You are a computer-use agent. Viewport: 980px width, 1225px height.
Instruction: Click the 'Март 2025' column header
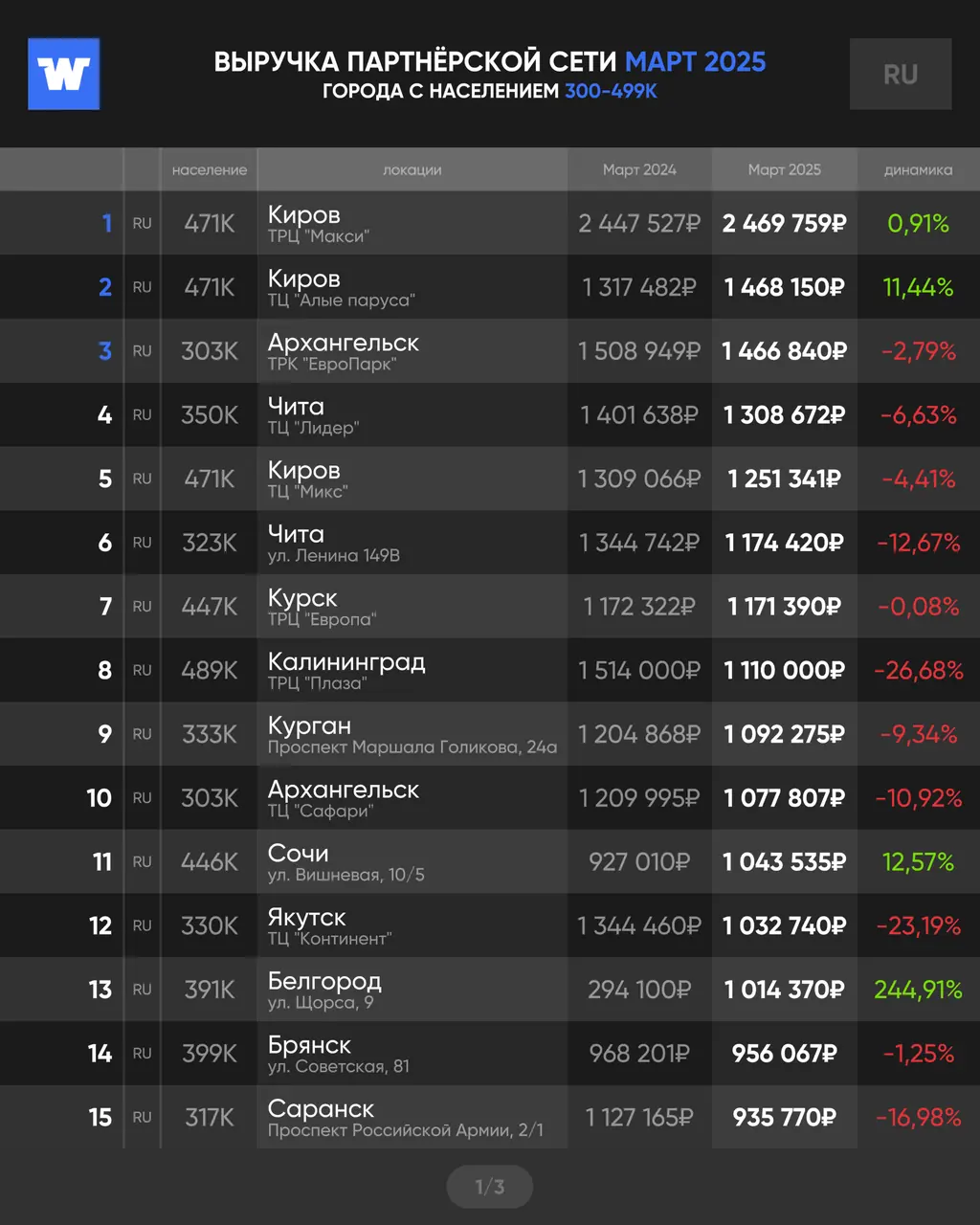click(785, 169)
